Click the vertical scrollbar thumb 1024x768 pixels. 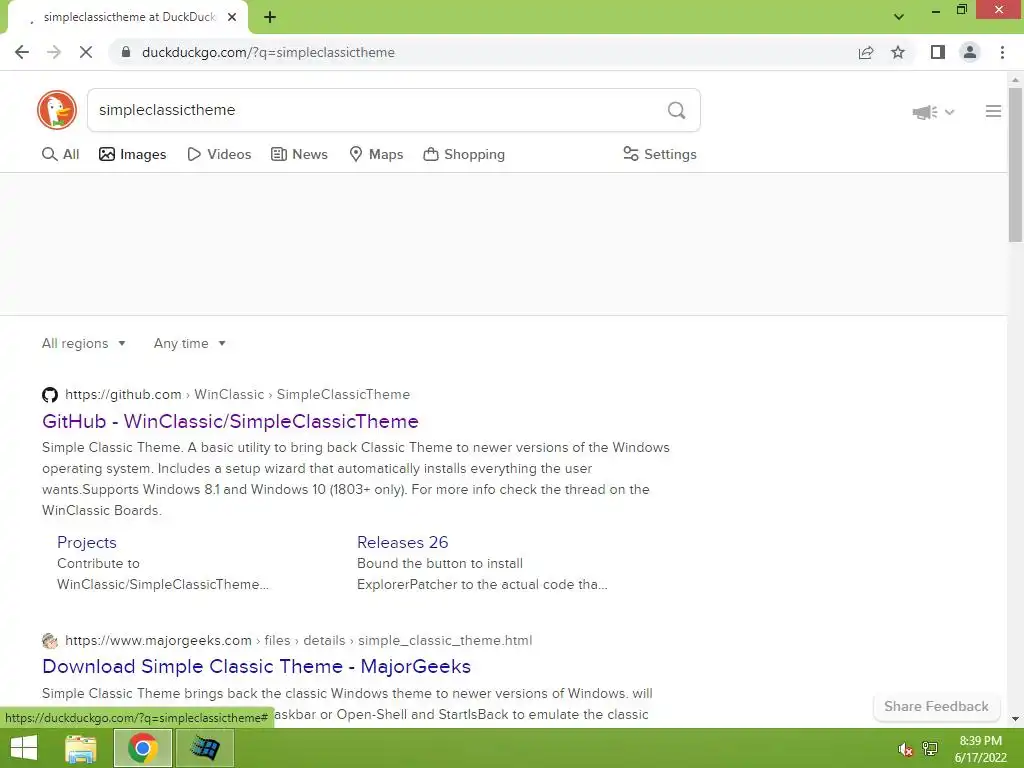pos(1016,165)
